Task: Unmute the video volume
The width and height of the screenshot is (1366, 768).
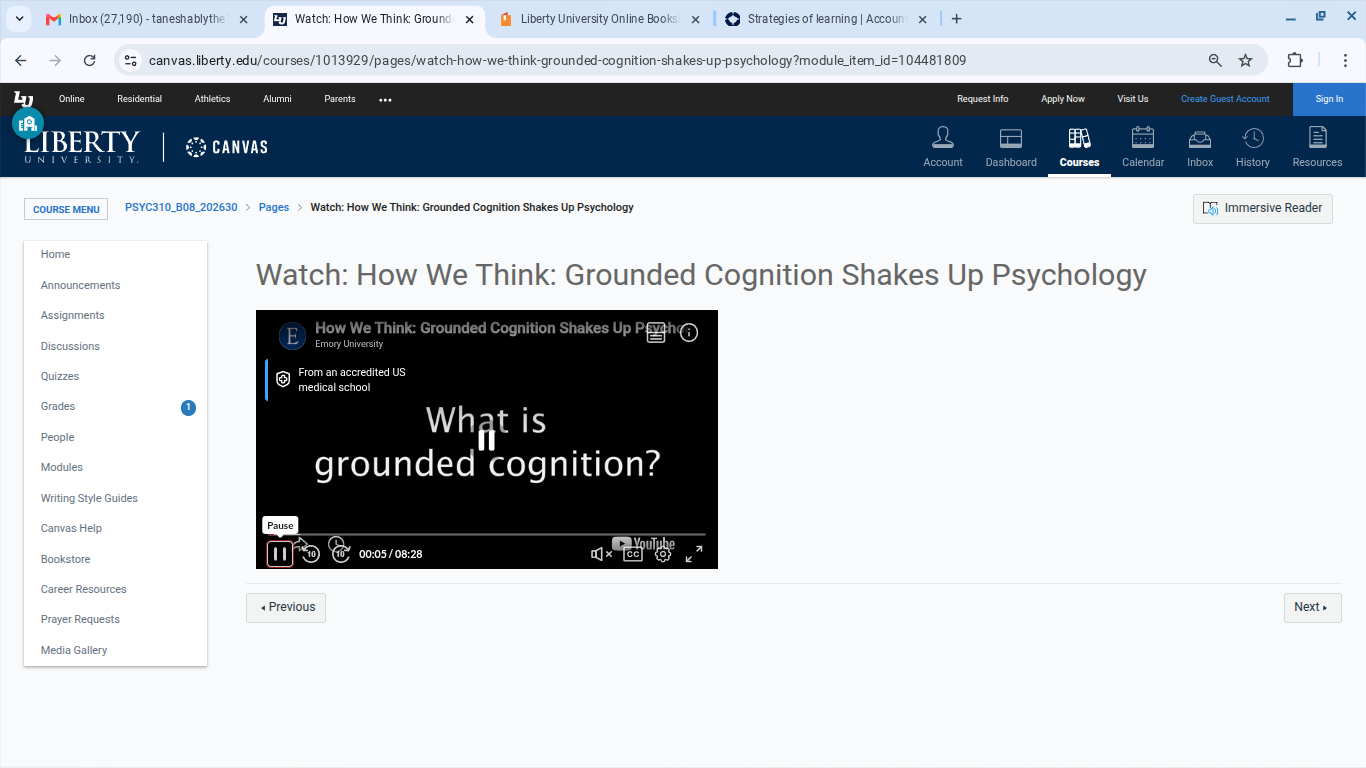Action: 601,554
